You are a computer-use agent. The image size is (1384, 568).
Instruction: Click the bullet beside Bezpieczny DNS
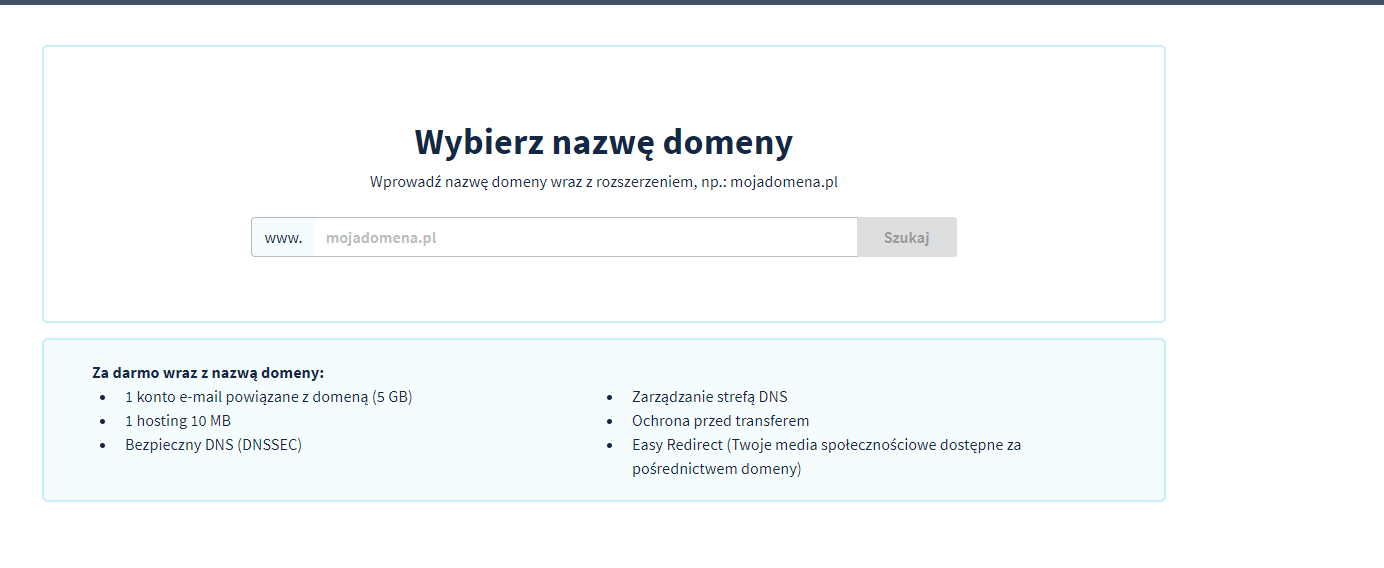coord(103,445)
